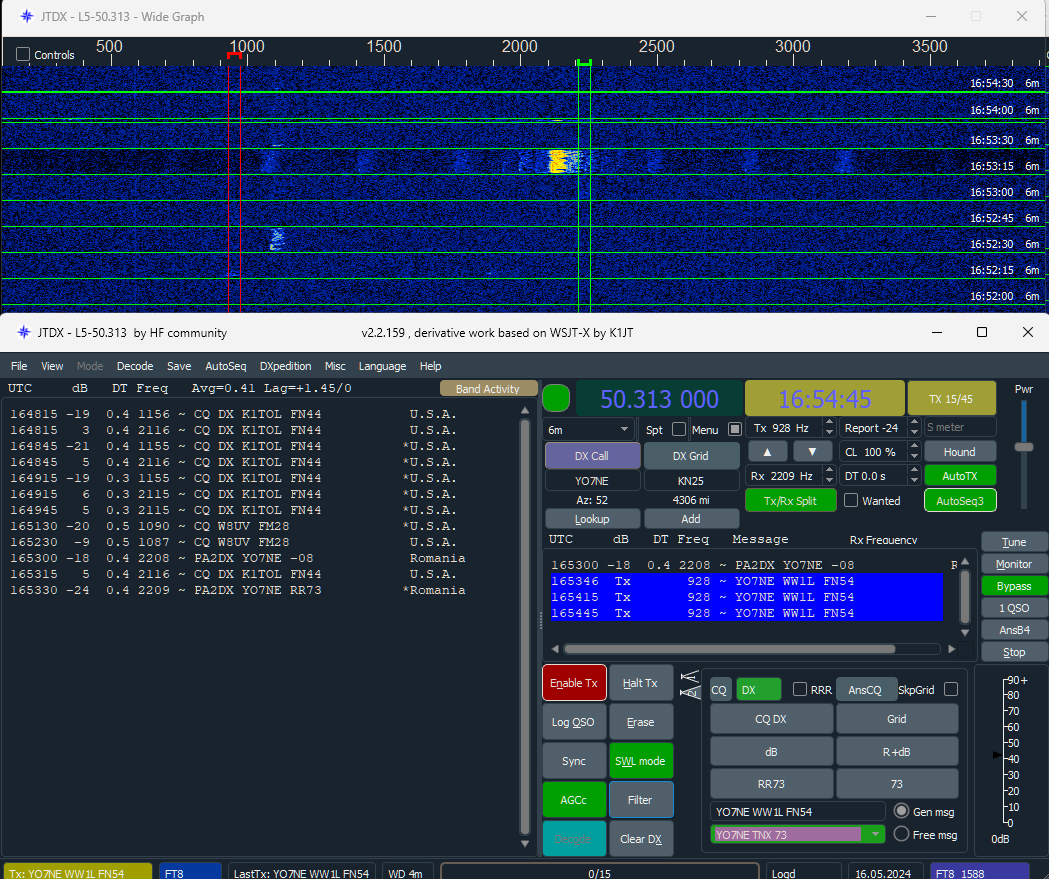Image resolution: width=1049 pixels, height=879 pixels.
Task: Click the Enable Tx button
Action: [574, 683]
